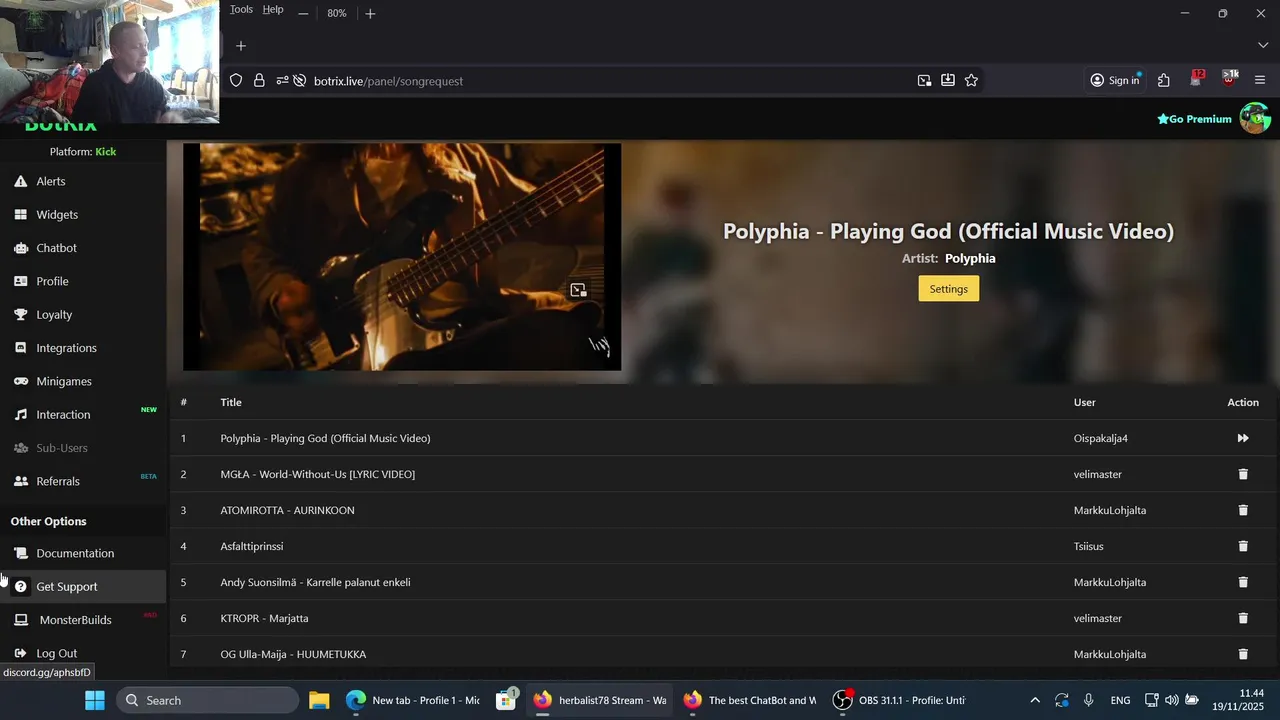
Task: Pop out video picture-in-picture icon
Action: tap(578, 290)
